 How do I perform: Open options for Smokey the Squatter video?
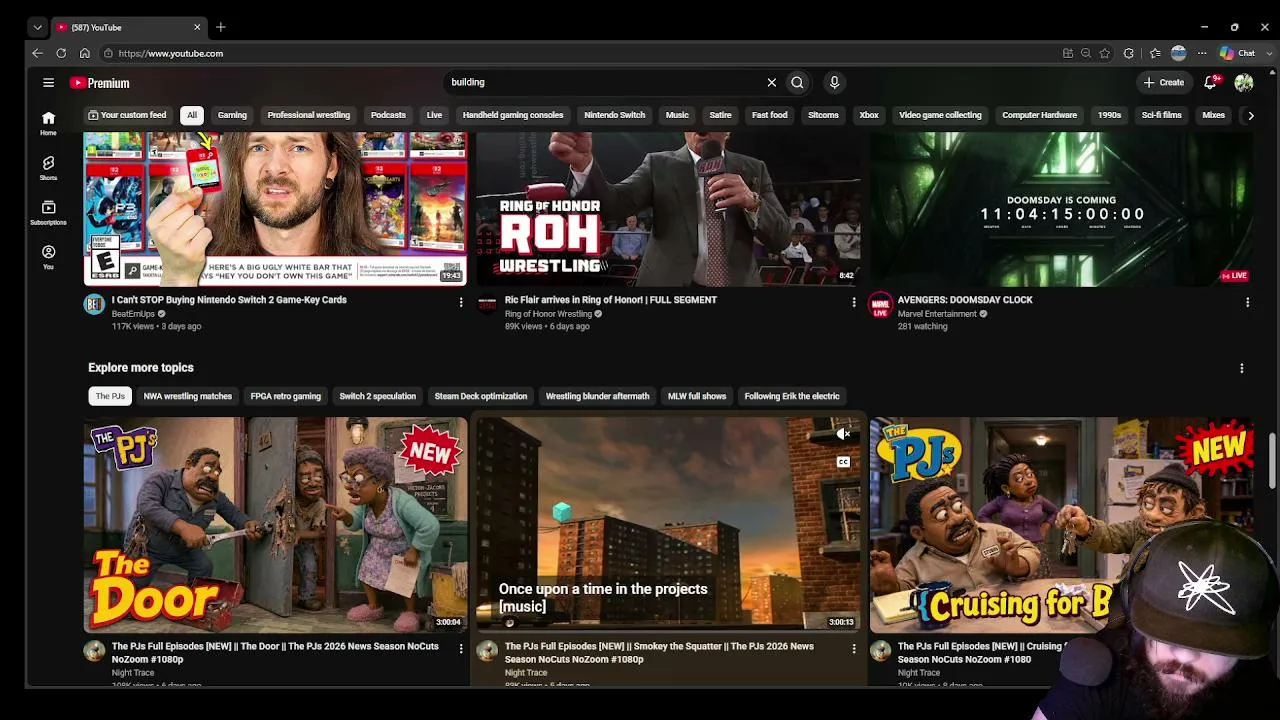tap(853, 649)
